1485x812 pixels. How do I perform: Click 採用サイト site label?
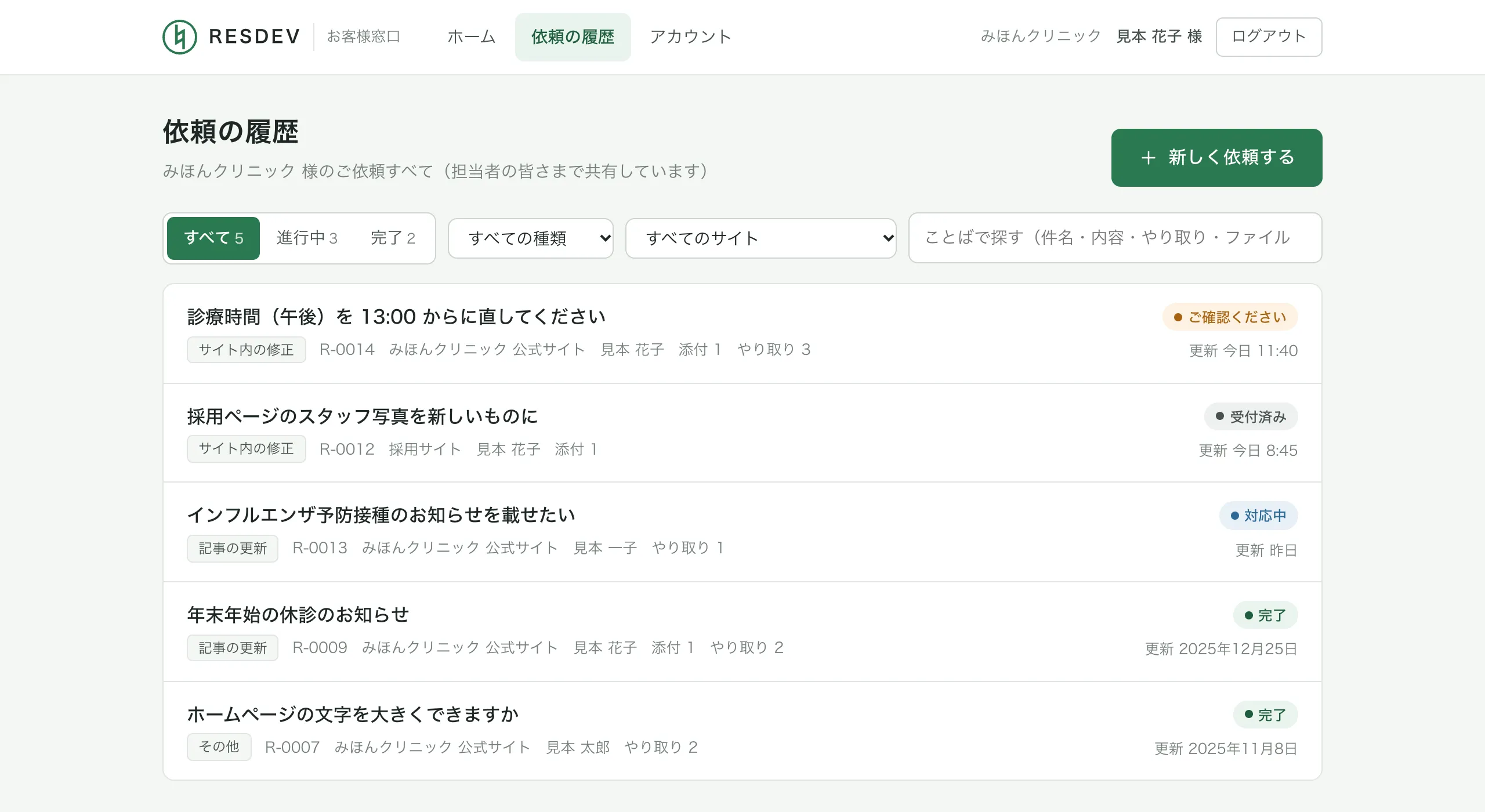(x=425, y=449)
